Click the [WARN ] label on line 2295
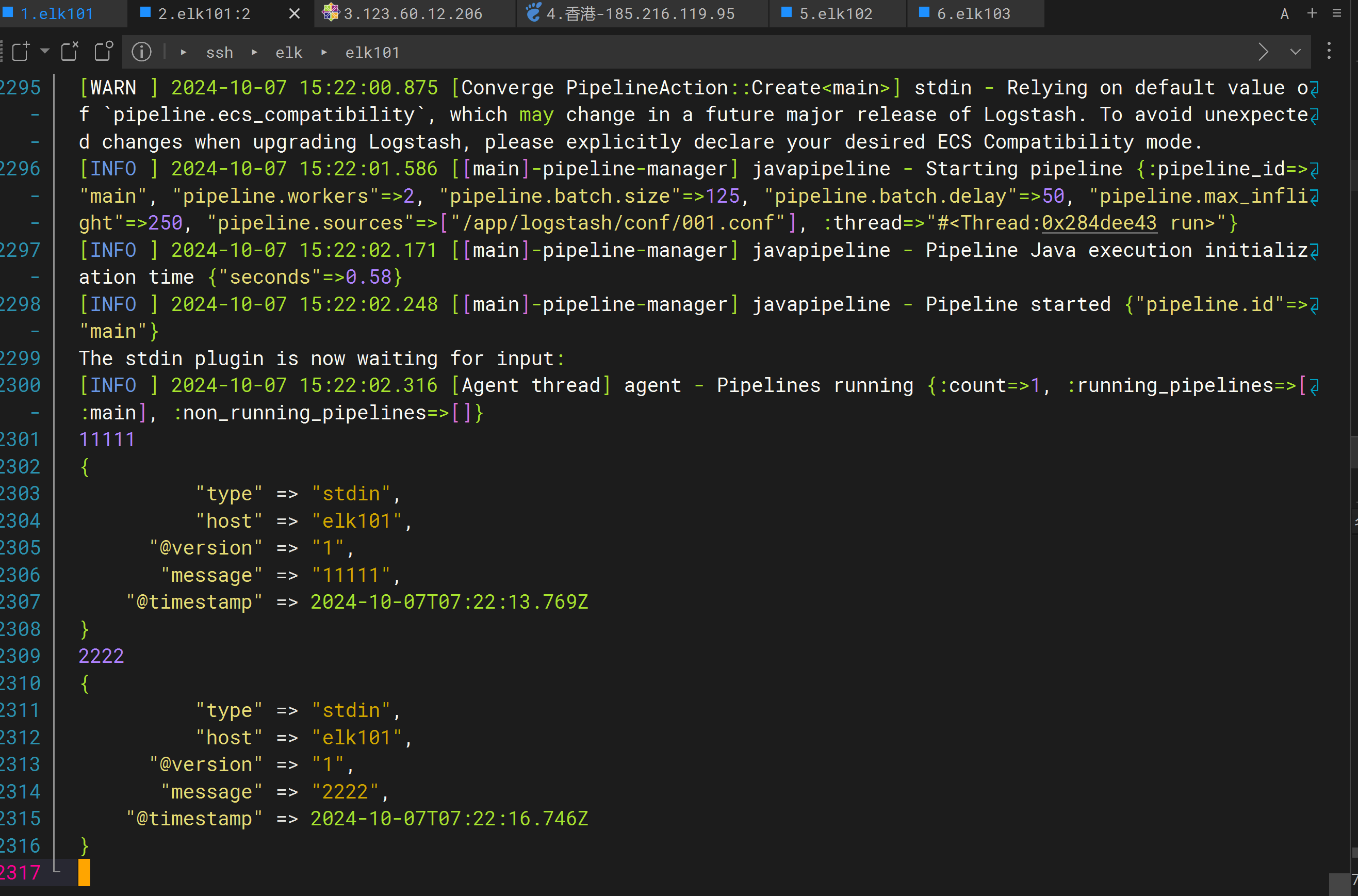The width and height of the screenshot is (1358, 896). 119,87
